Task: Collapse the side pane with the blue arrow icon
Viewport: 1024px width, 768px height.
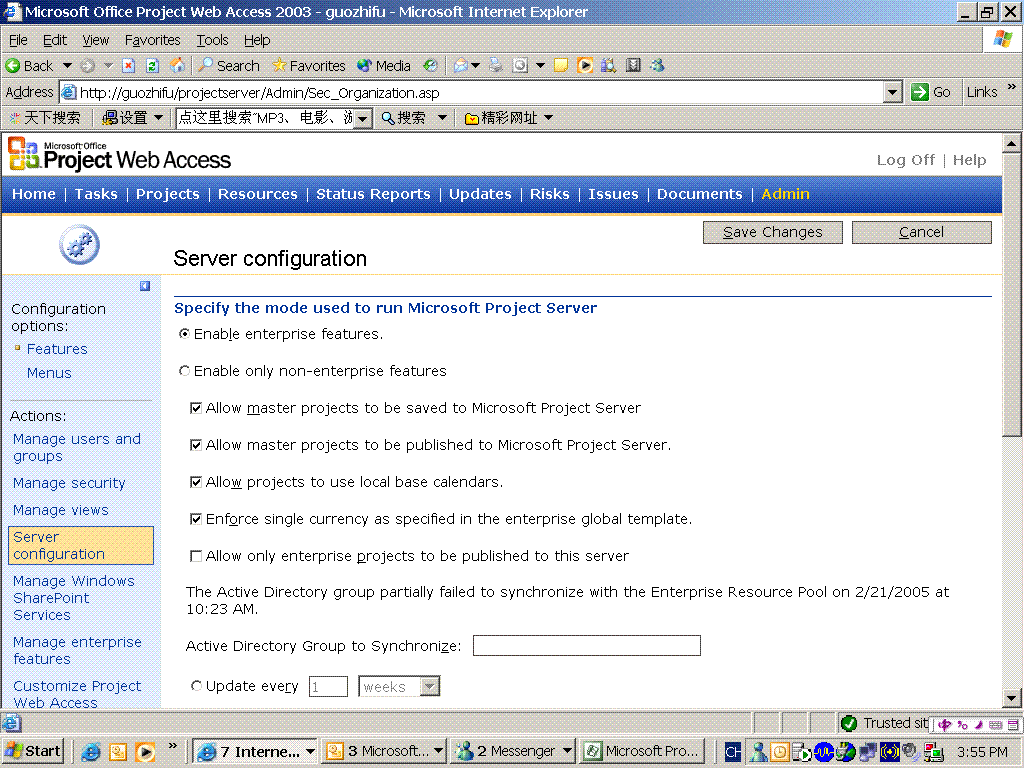Action: (145, 286)
